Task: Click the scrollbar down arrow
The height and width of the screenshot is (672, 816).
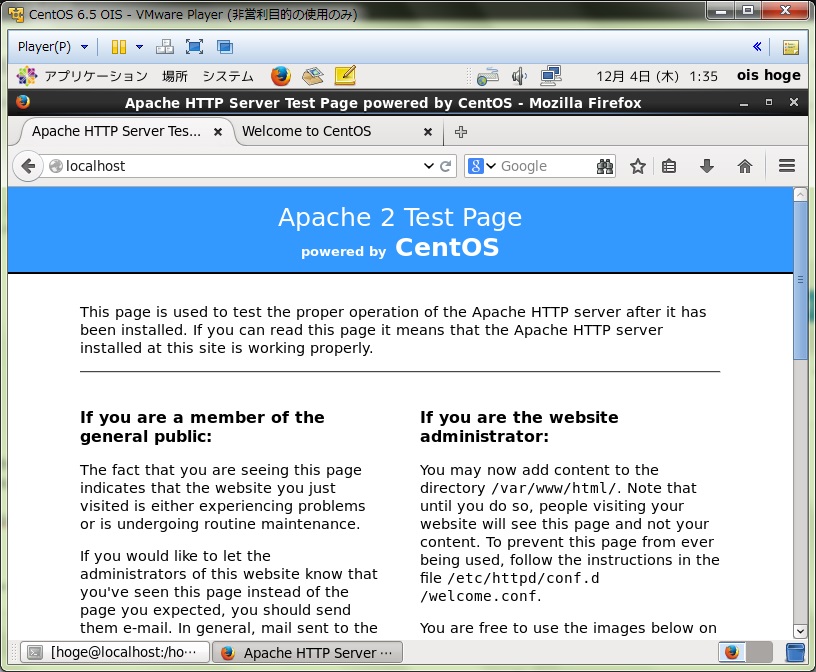Action: pyautogui.click(x=800, y=631)
